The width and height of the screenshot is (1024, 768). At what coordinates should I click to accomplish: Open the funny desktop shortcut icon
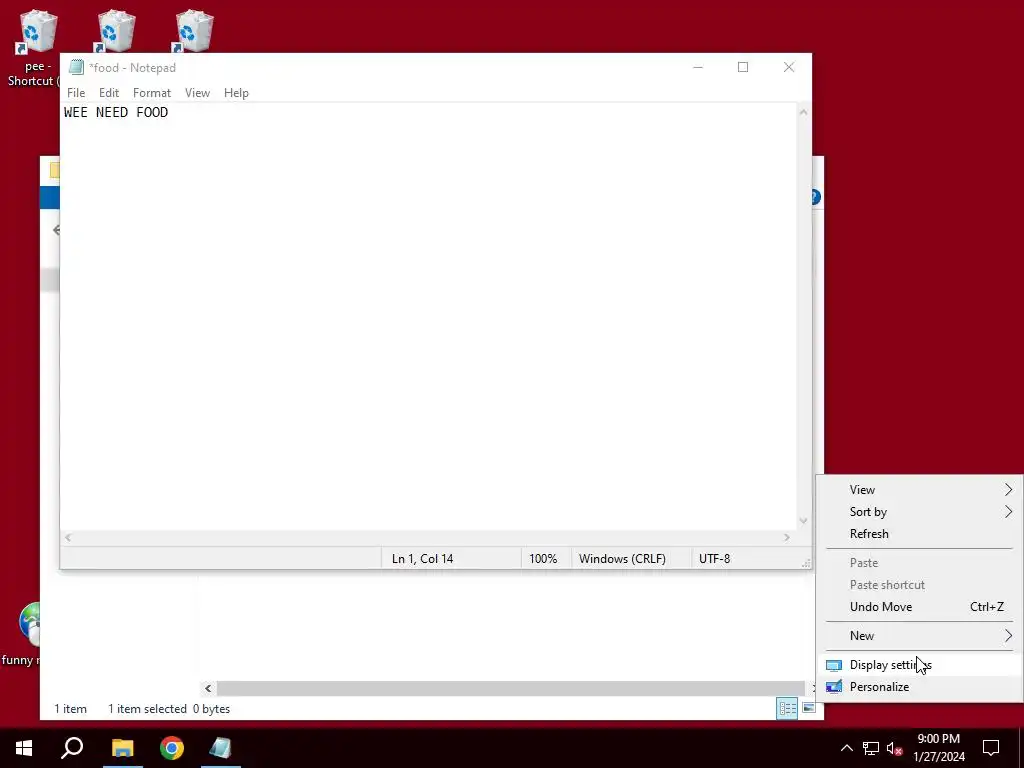29,624
